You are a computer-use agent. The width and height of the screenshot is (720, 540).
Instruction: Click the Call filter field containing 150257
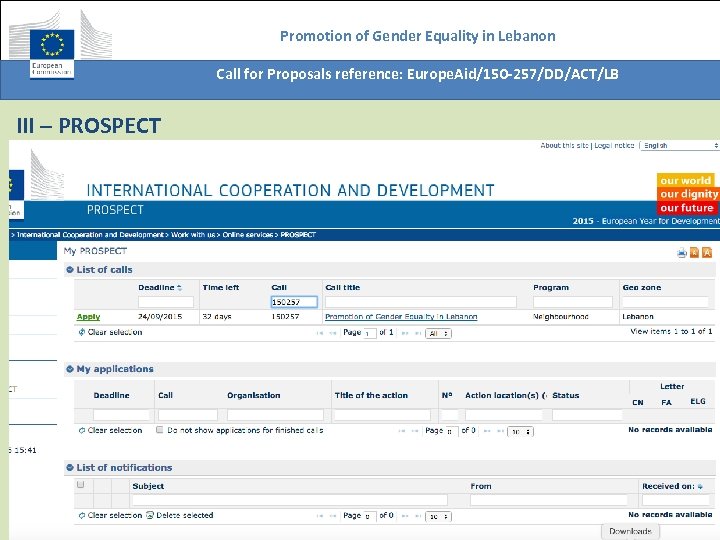[294, 302]
